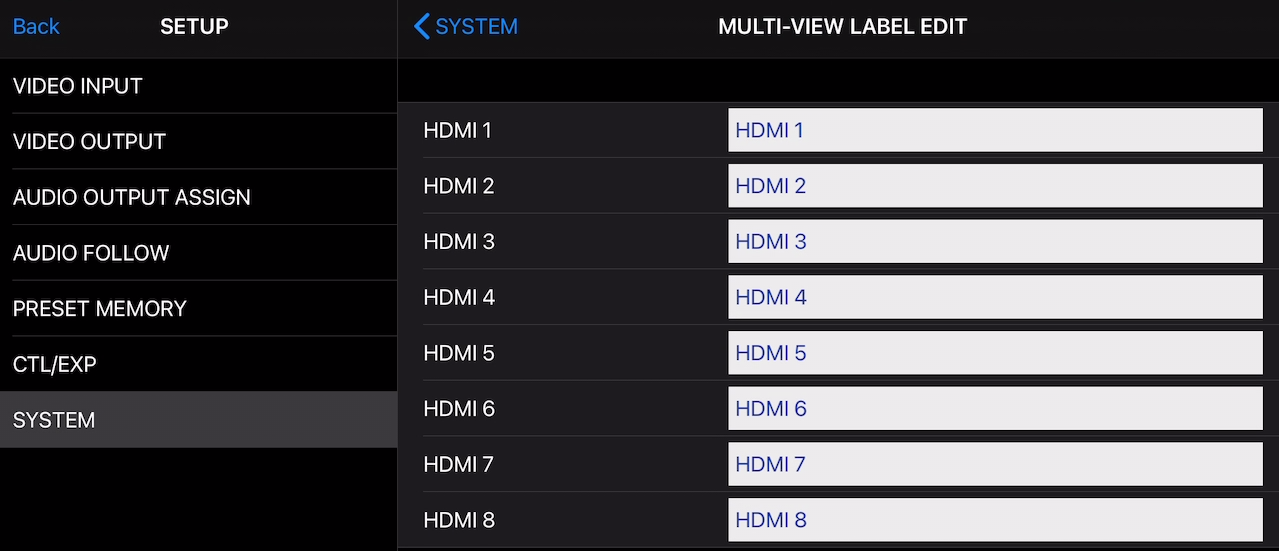The width and height of the screenshot is (1279, 551).
Task: Open the CTL/EXP menu entry
Action: 55,365
